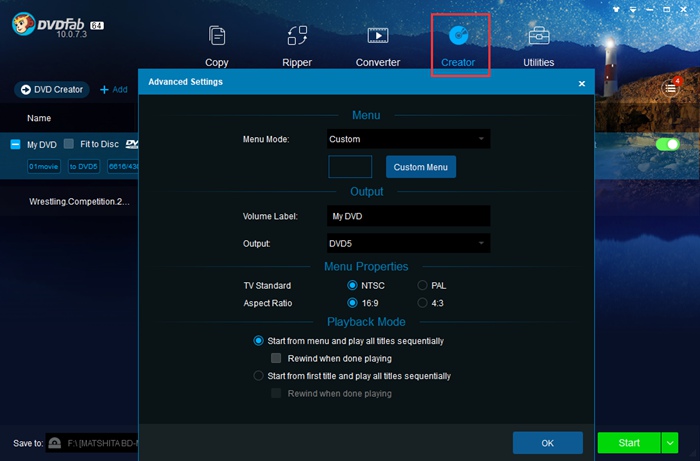Select the Creator module icon
700x461 pixels.
(x=458, y=37)
